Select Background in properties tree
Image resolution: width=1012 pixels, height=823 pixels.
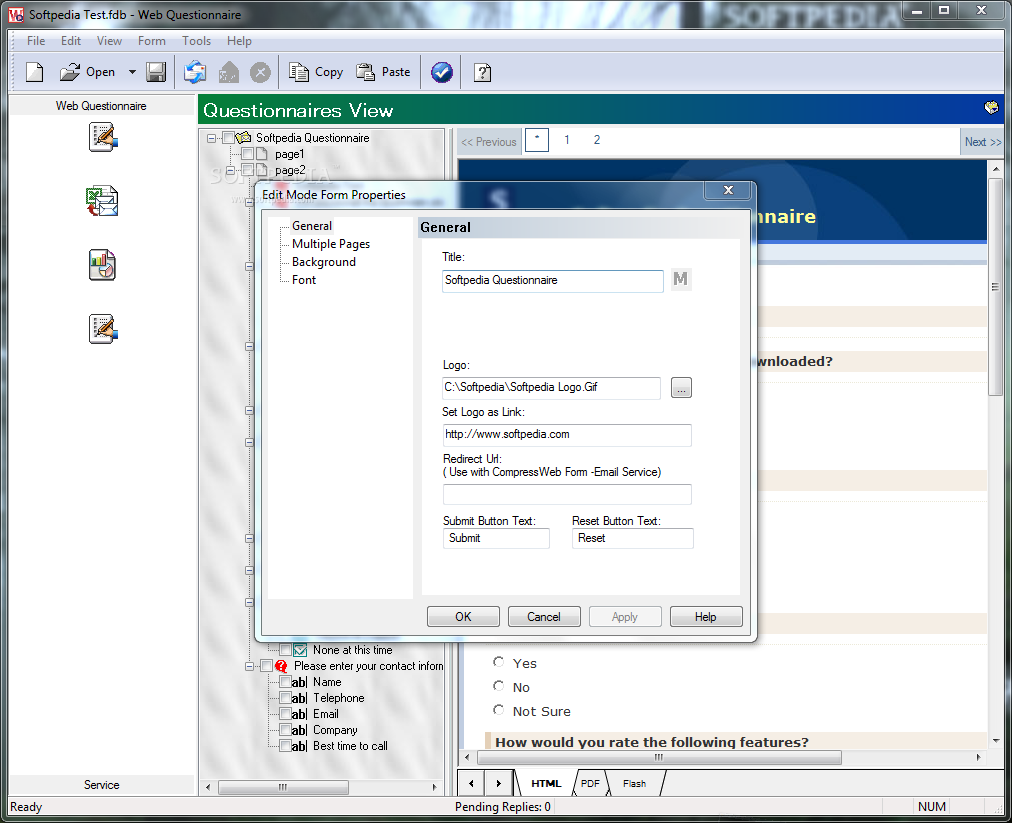(324, 262)
